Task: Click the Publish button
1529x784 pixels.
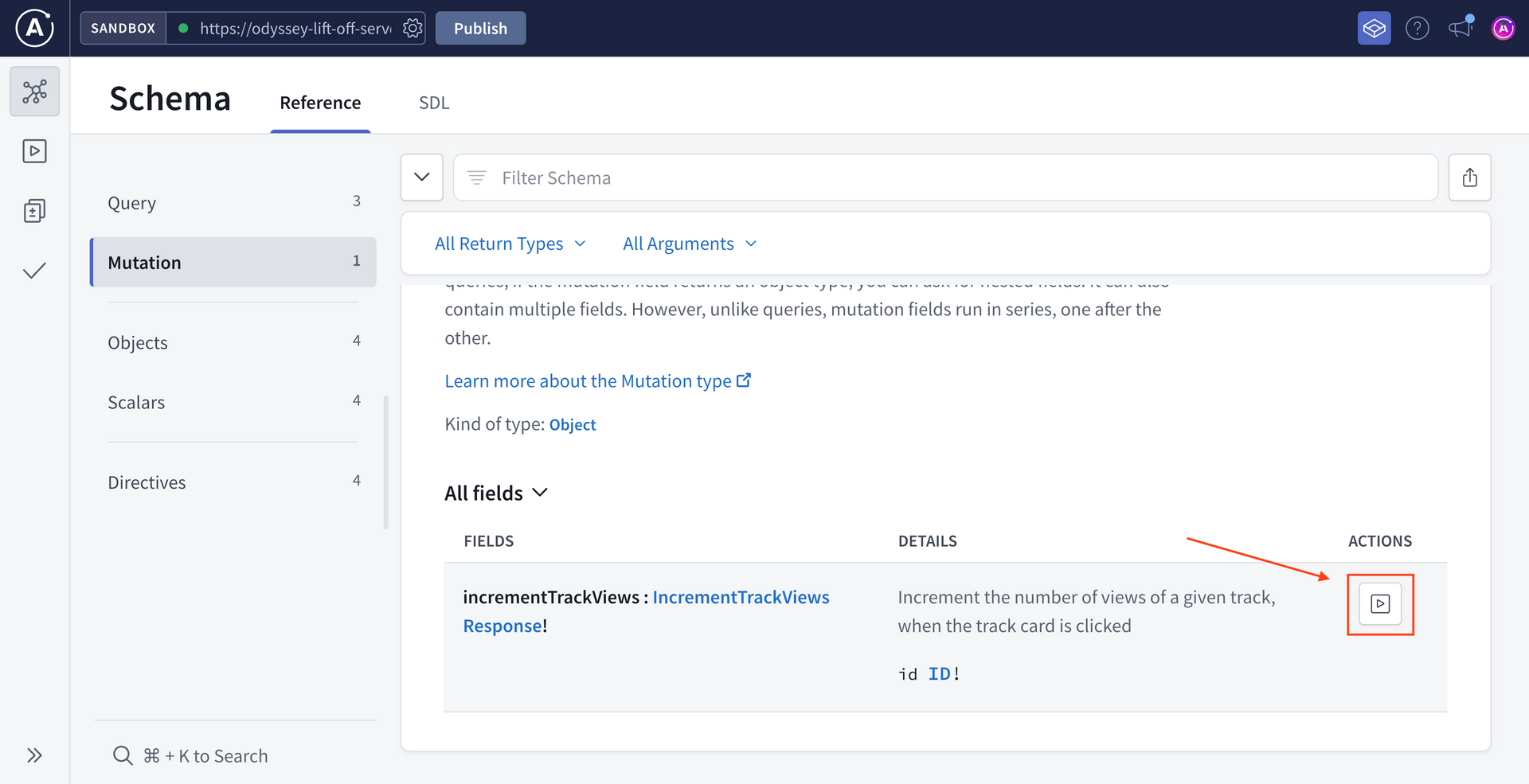Action: pyautogui.click(x=480, y=28)
